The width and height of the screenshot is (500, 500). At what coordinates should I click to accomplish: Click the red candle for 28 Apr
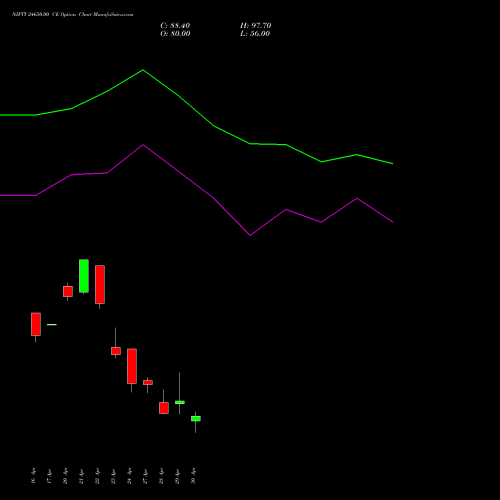(164, 408)
